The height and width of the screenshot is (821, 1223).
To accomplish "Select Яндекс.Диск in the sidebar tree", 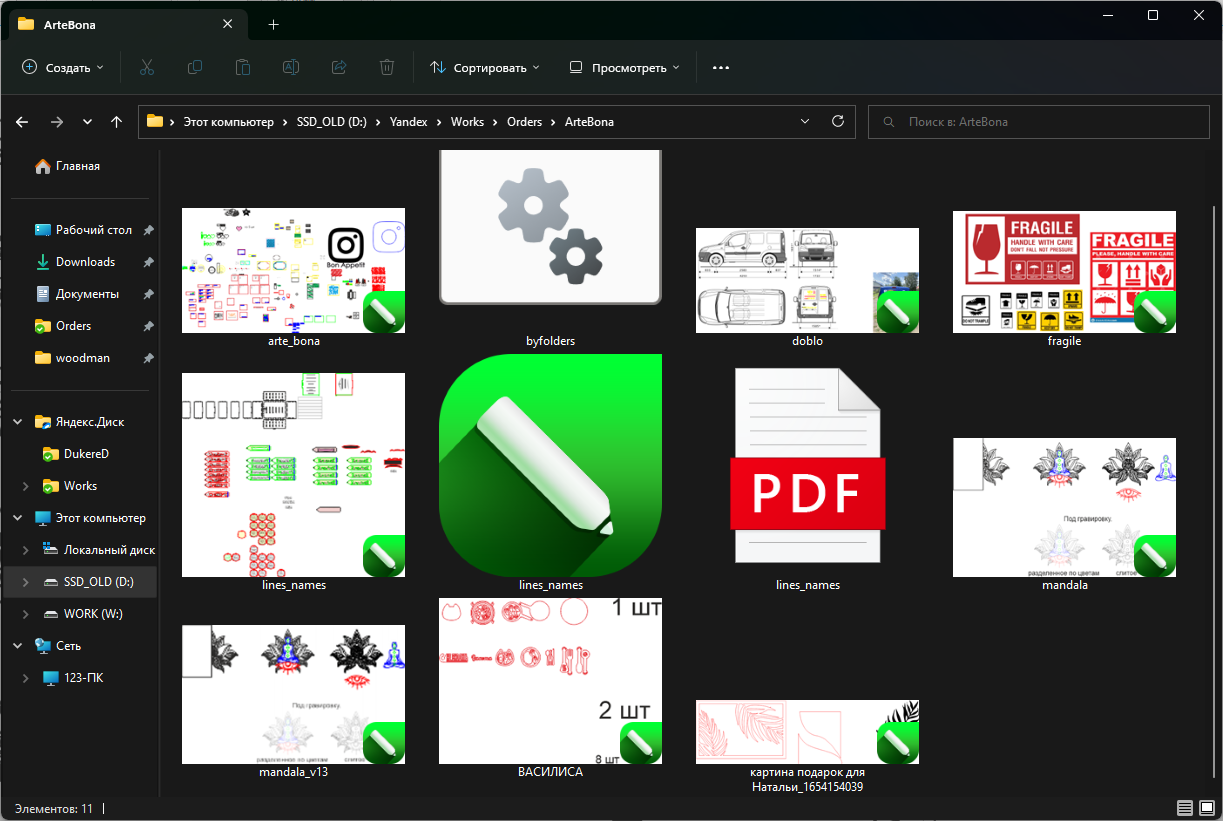I will coord(80,422).
